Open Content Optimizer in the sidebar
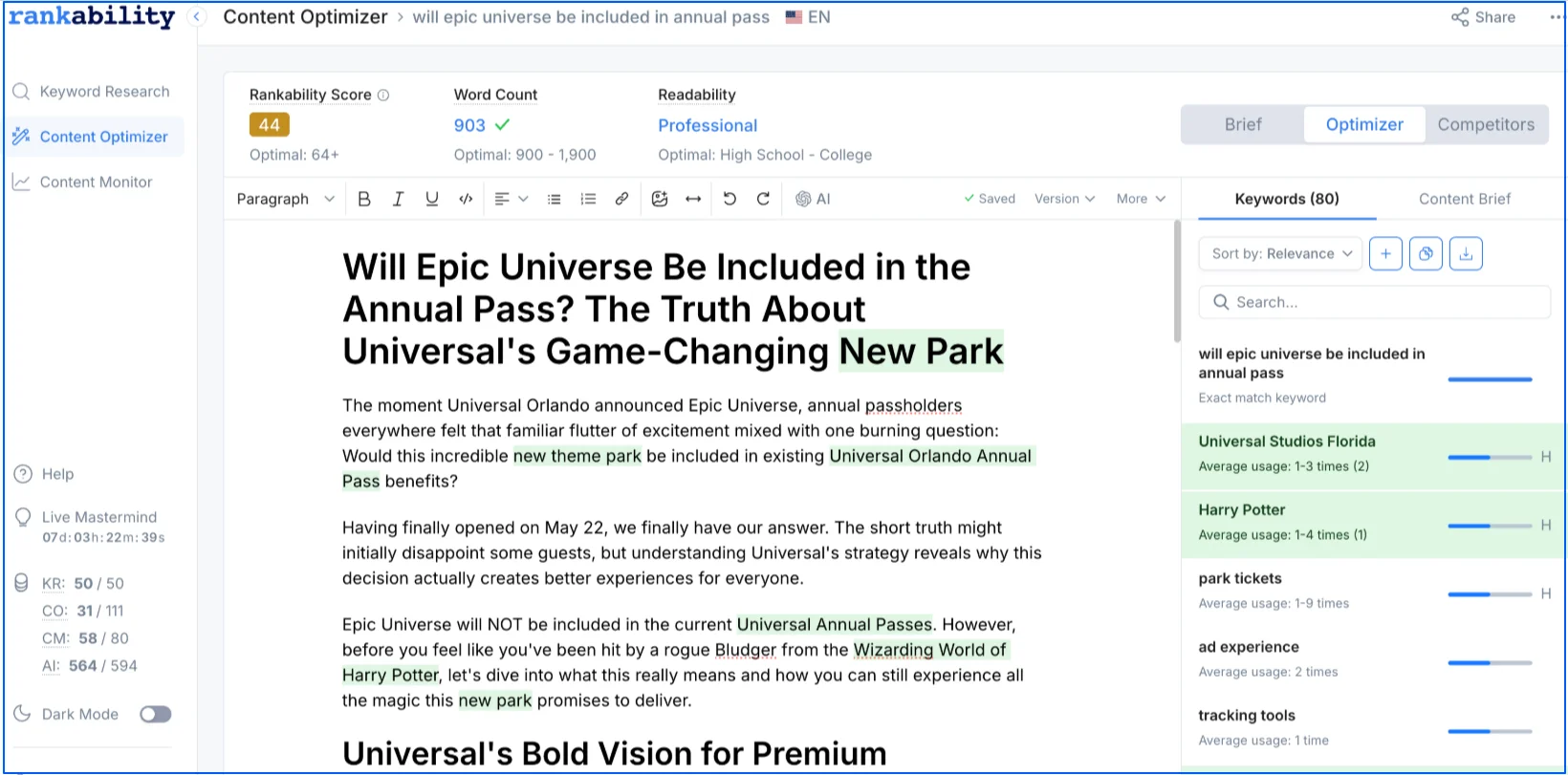 click(94, 137)
